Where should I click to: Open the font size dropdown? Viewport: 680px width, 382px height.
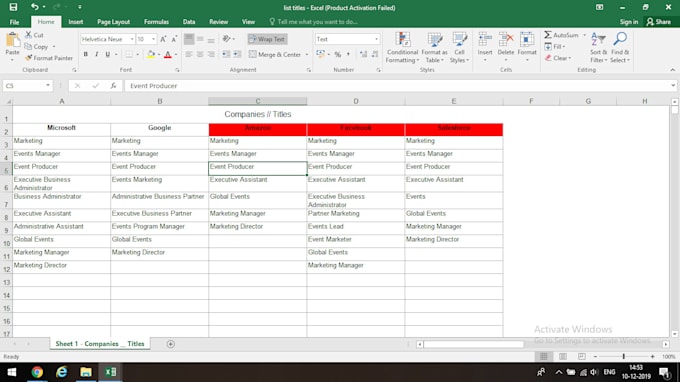tap(153, 39)
